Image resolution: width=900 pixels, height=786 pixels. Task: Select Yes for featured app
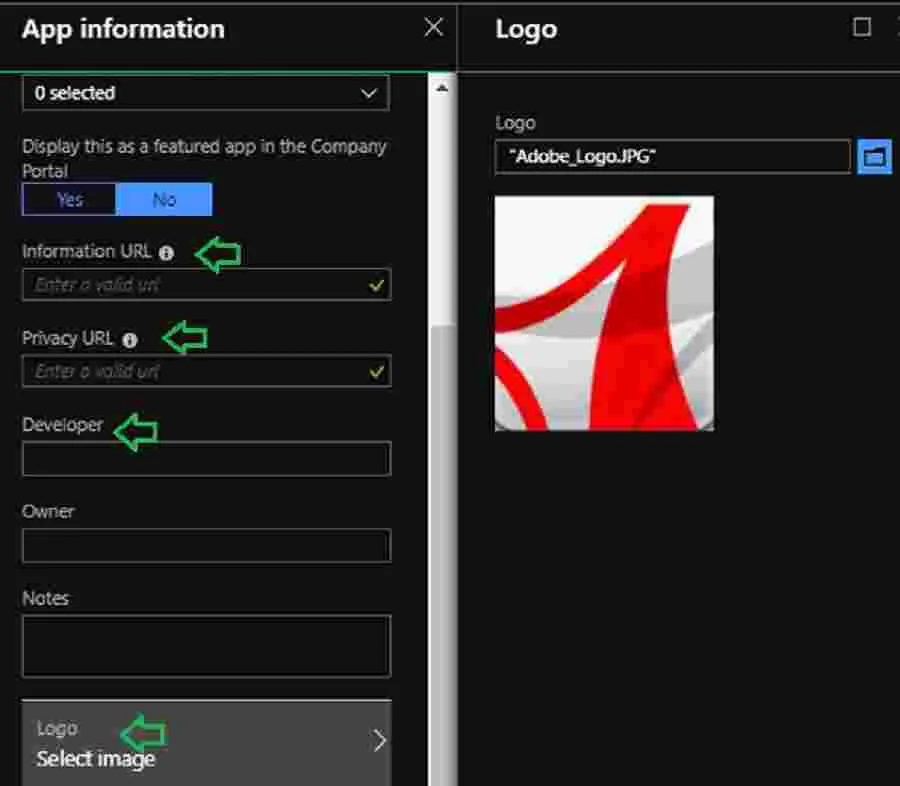[69, 200]
